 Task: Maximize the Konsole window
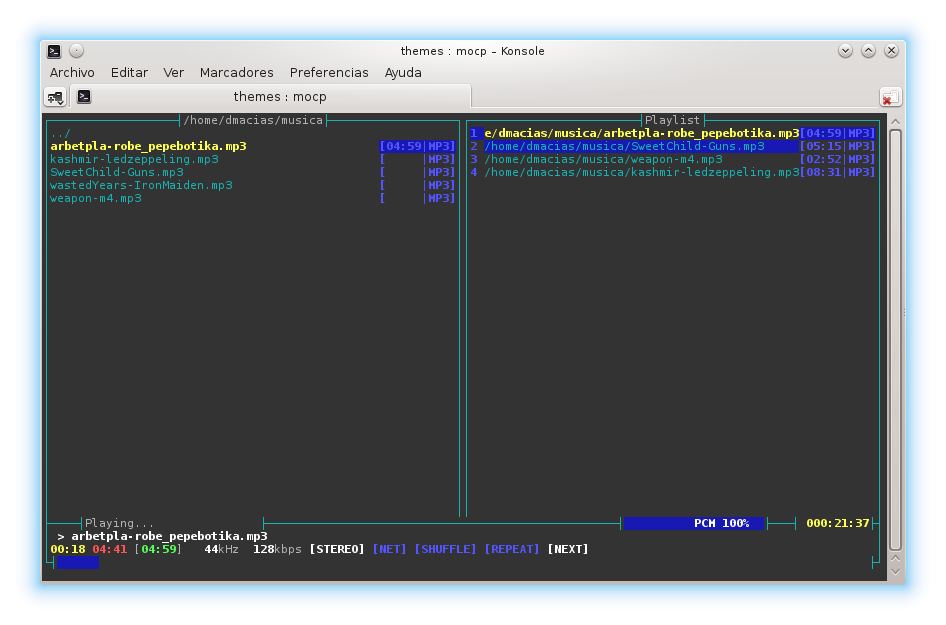[x=868, y=51]
